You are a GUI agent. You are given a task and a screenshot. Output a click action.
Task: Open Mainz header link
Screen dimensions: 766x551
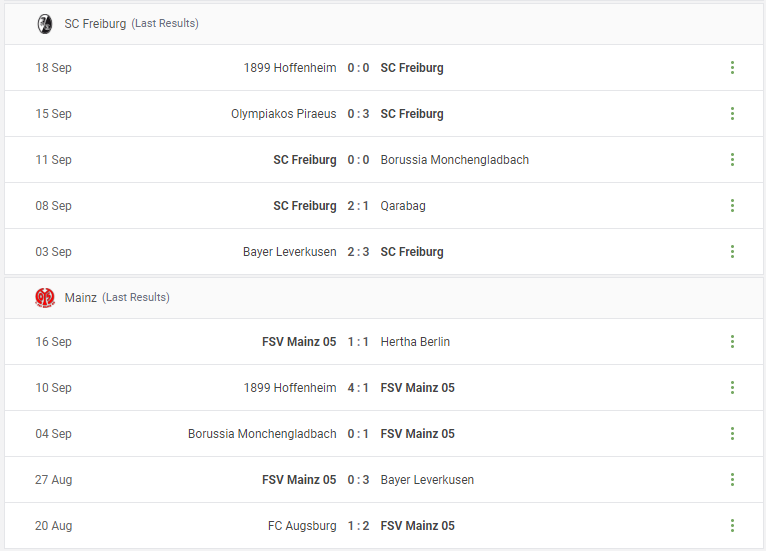pos(81,297)
